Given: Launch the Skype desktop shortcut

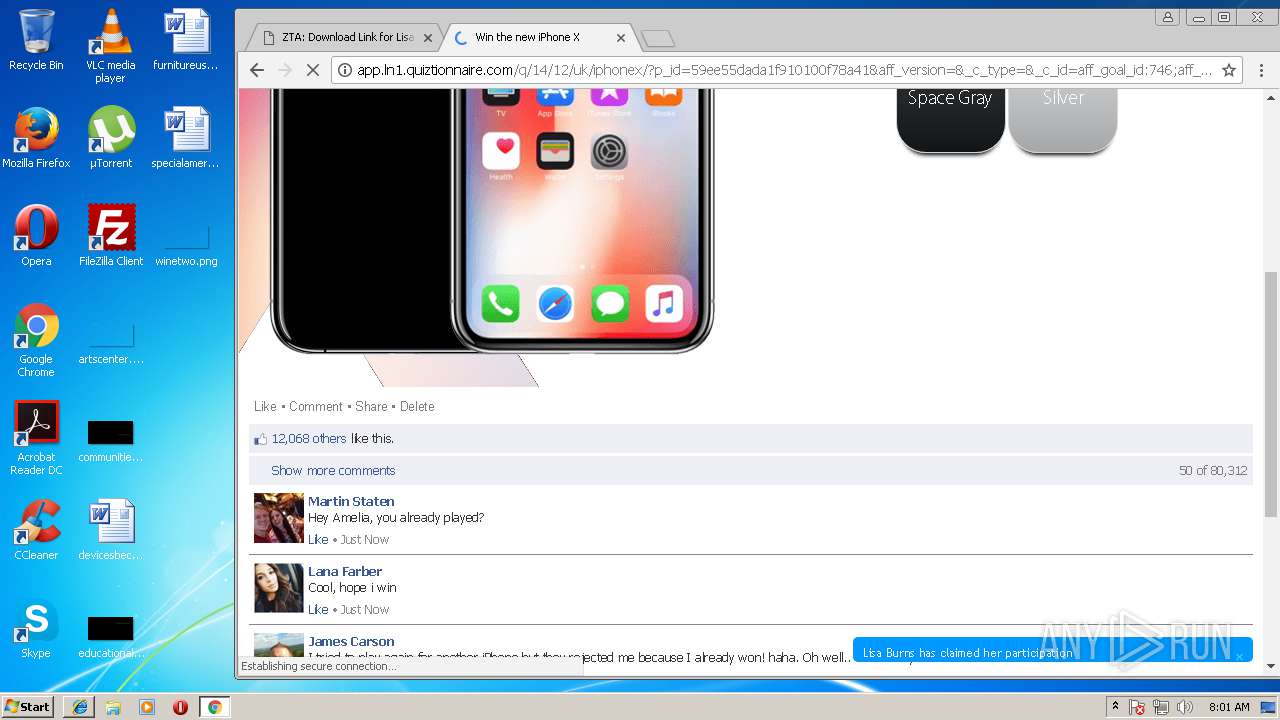Looking at the screenshot, I should pos(36,628).
